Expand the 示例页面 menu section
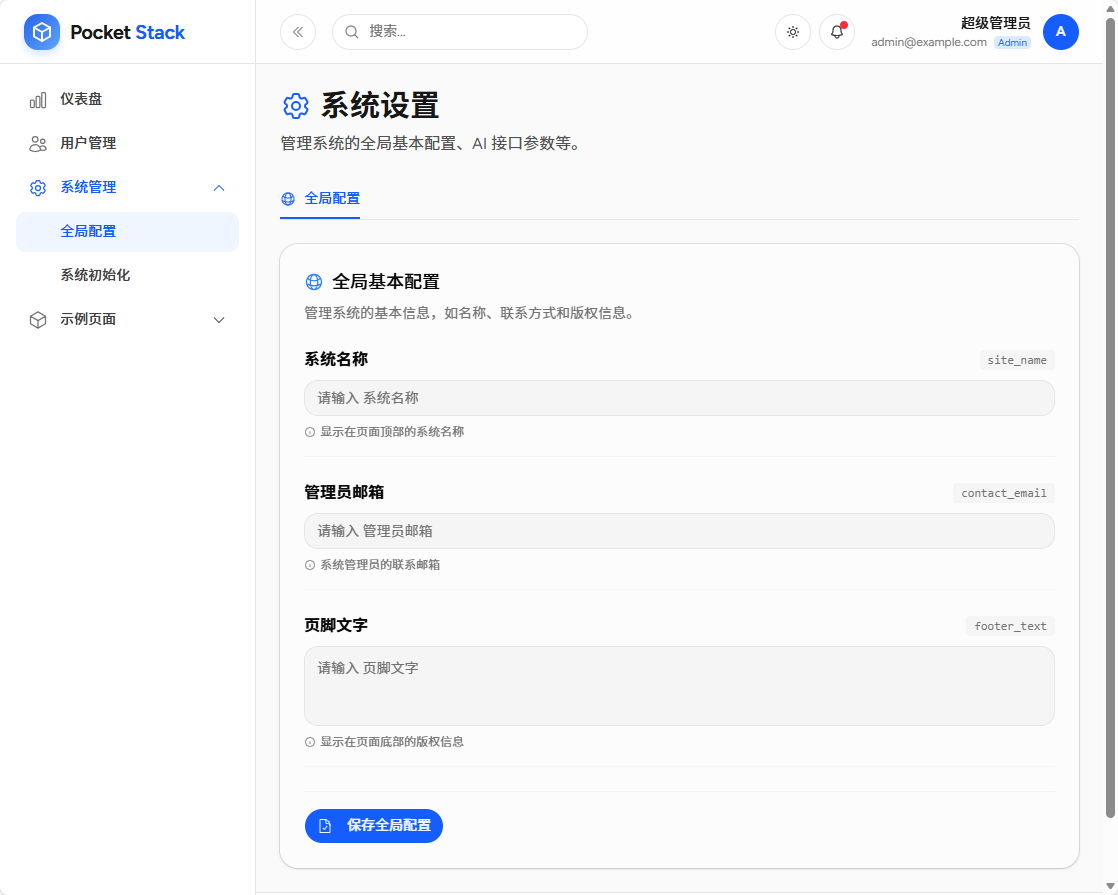Image resolution: width=1118 pixels, height=895 pixels. coord(218,319)
